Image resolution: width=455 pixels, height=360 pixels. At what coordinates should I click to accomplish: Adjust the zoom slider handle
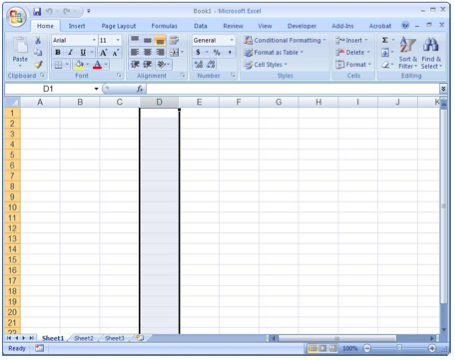click(399, 348)
